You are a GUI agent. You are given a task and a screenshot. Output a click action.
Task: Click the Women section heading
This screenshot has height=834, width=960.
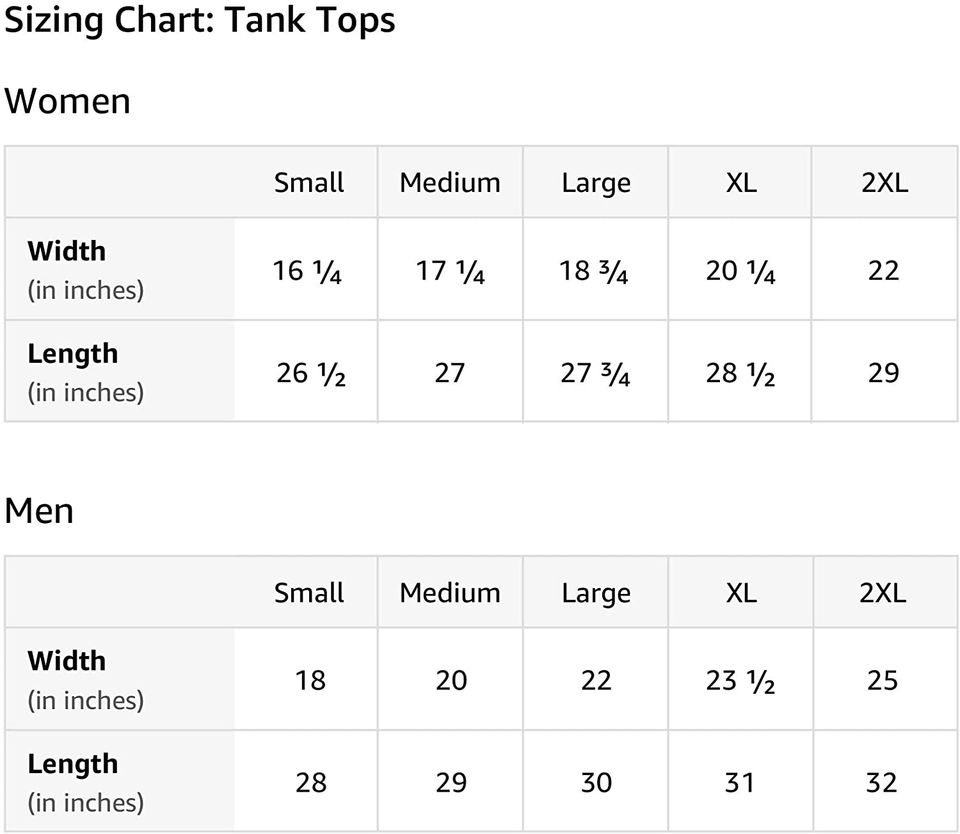click(67, 102)
